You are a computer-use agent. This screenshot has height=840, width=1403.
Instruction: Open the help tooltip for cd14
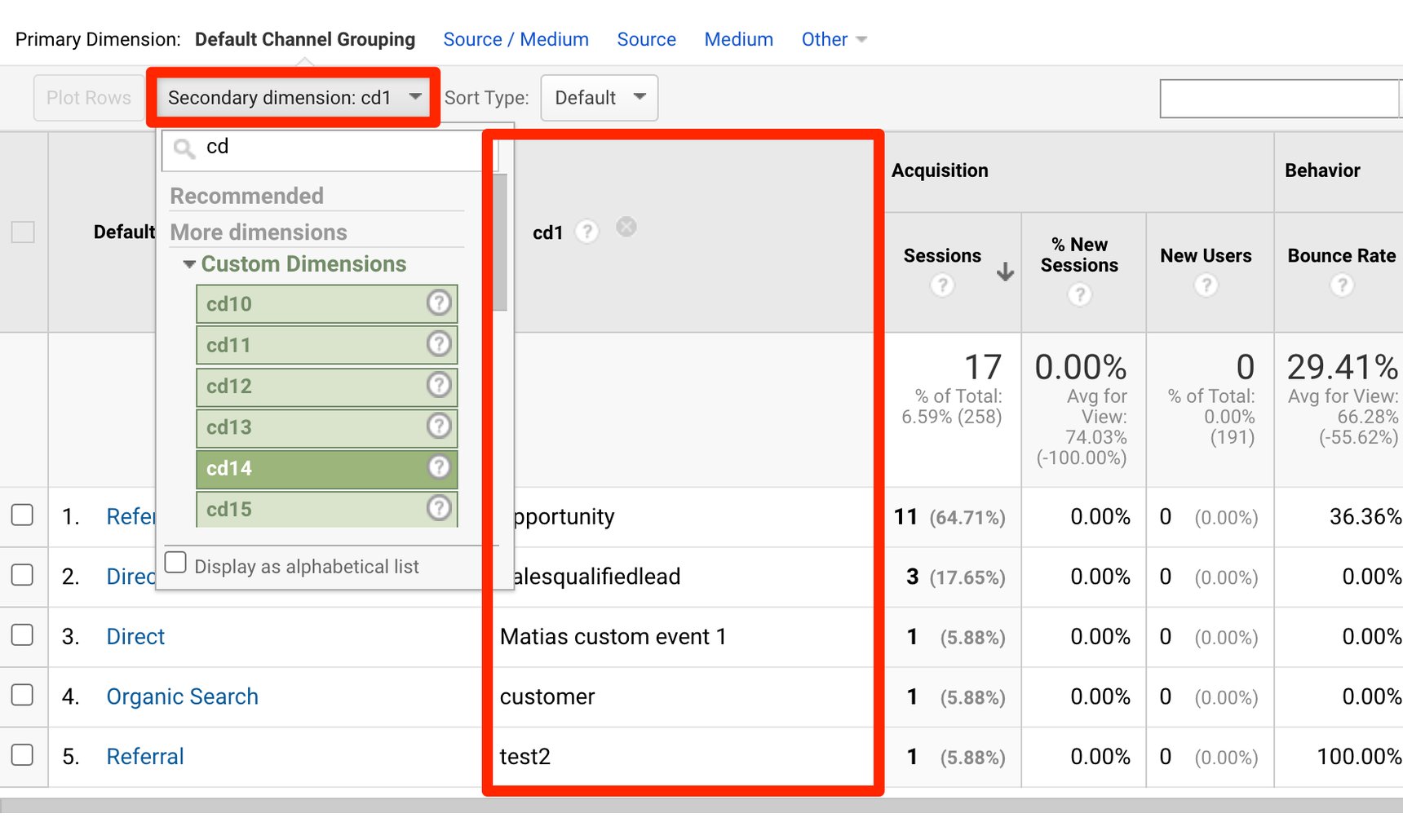tap(440, 467)
